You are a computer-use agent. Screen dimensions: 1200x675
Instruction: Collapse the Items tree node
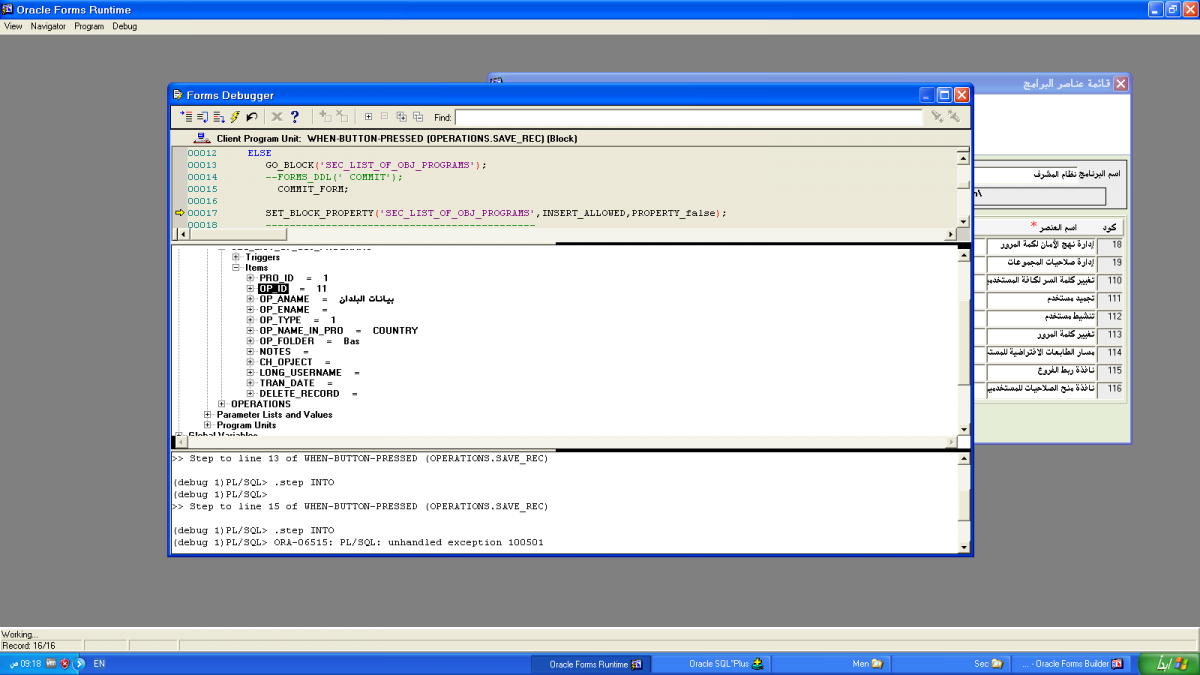236,268
